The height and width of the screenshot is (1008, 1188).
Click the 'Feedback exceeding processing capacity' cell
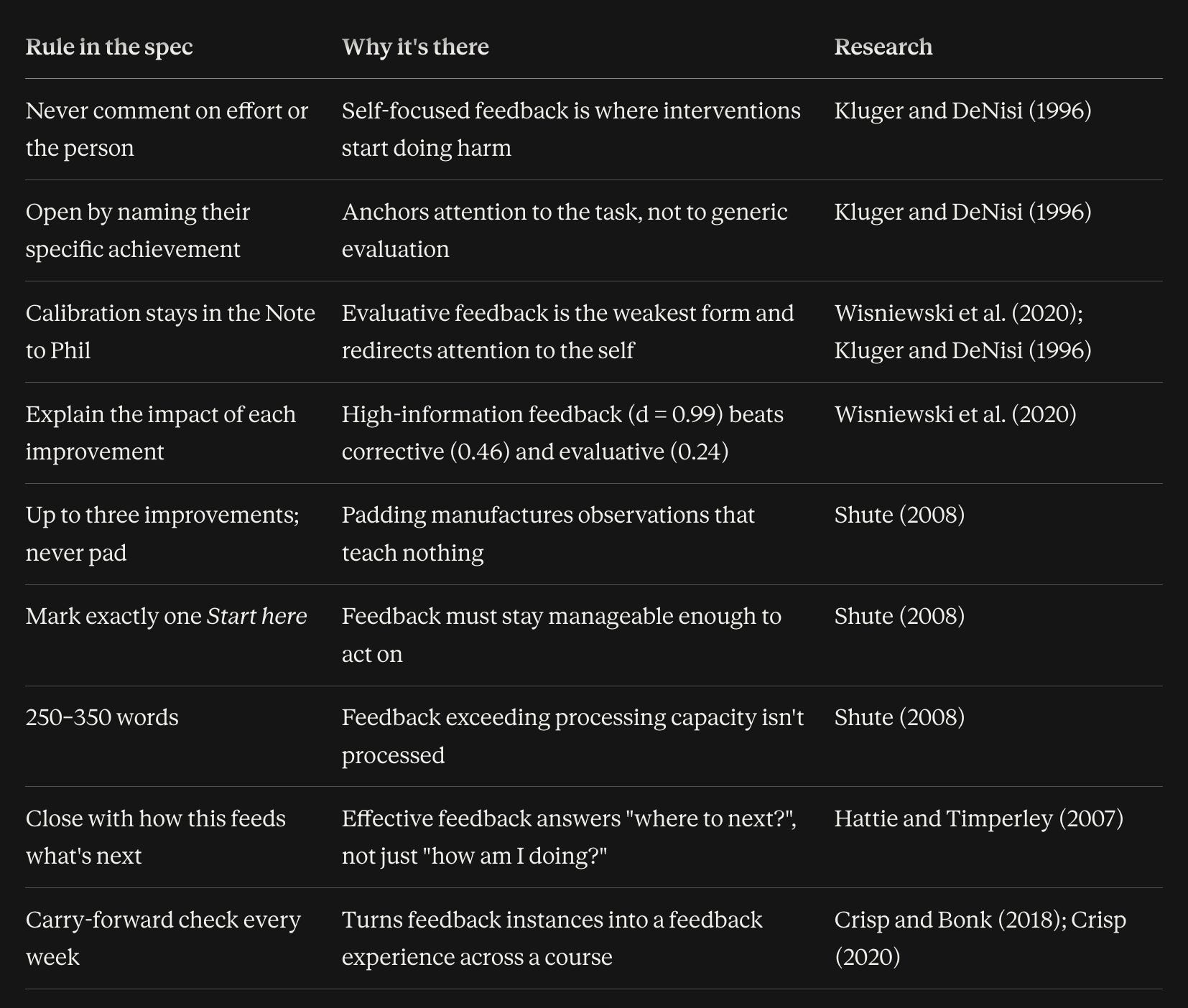tap(572, 736)
